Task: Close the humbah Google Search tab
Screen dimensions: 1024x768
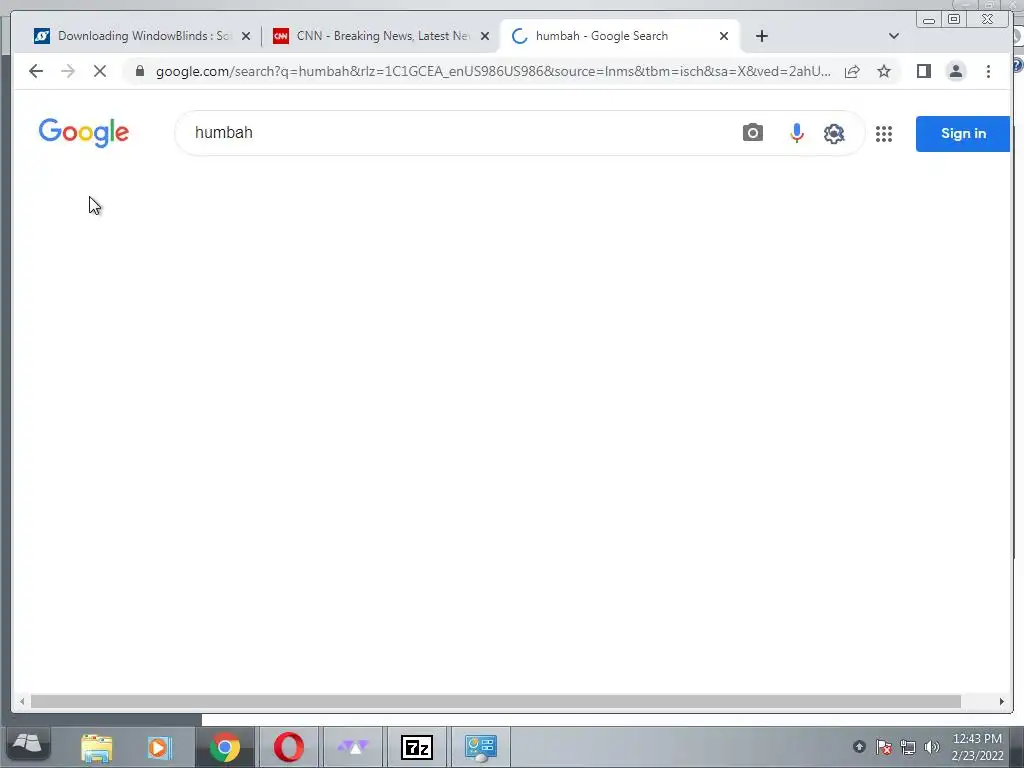Action: pyautogui.click(x=724, y=37)
